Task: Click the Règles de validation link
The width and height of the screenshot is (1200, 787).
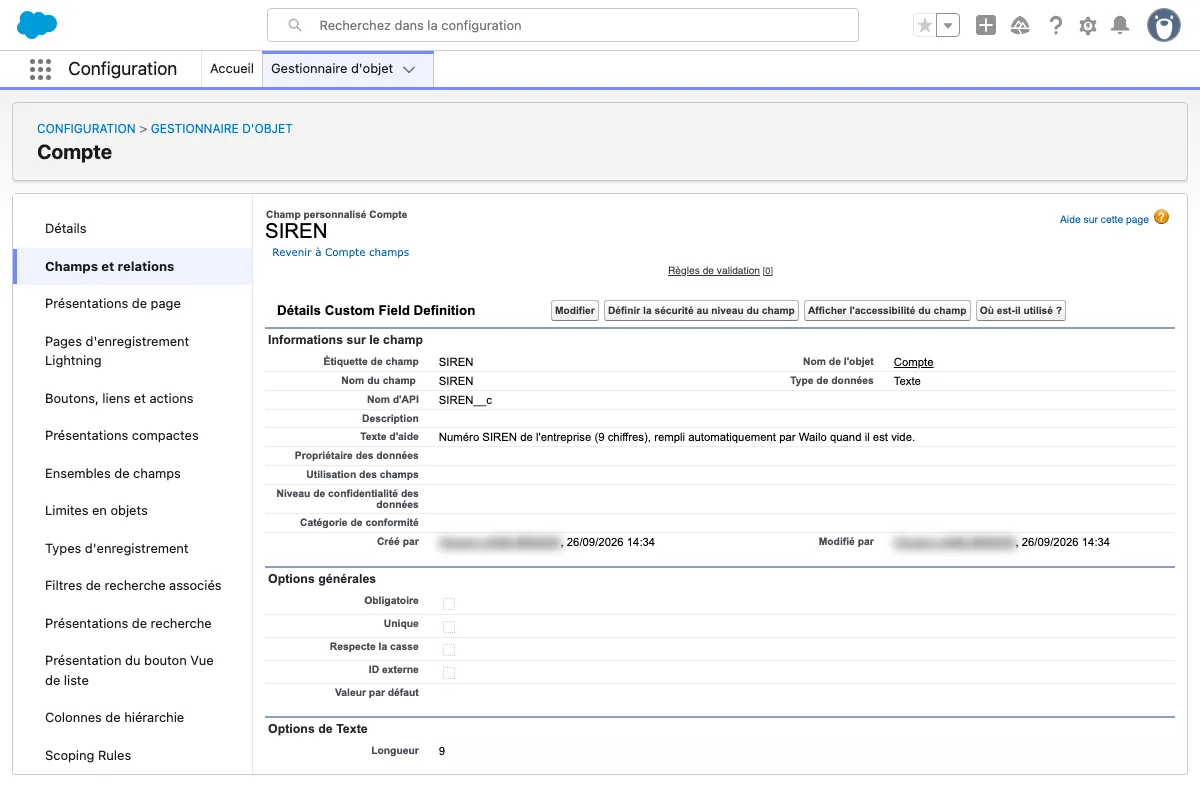Action: [714, 271]
